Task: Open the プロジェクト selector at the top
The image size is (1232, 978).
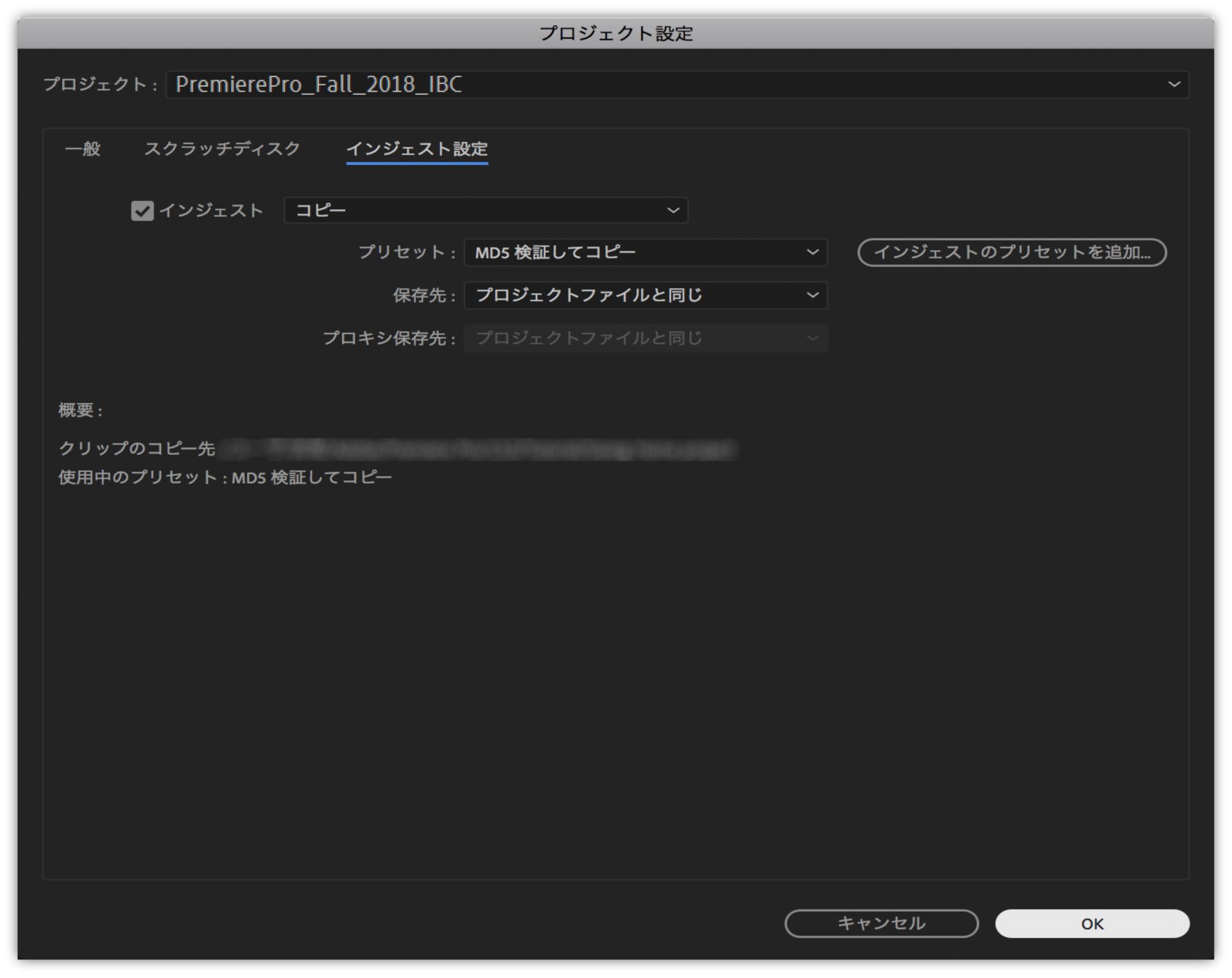Action: pyautogui.click(x=677, y=85)
